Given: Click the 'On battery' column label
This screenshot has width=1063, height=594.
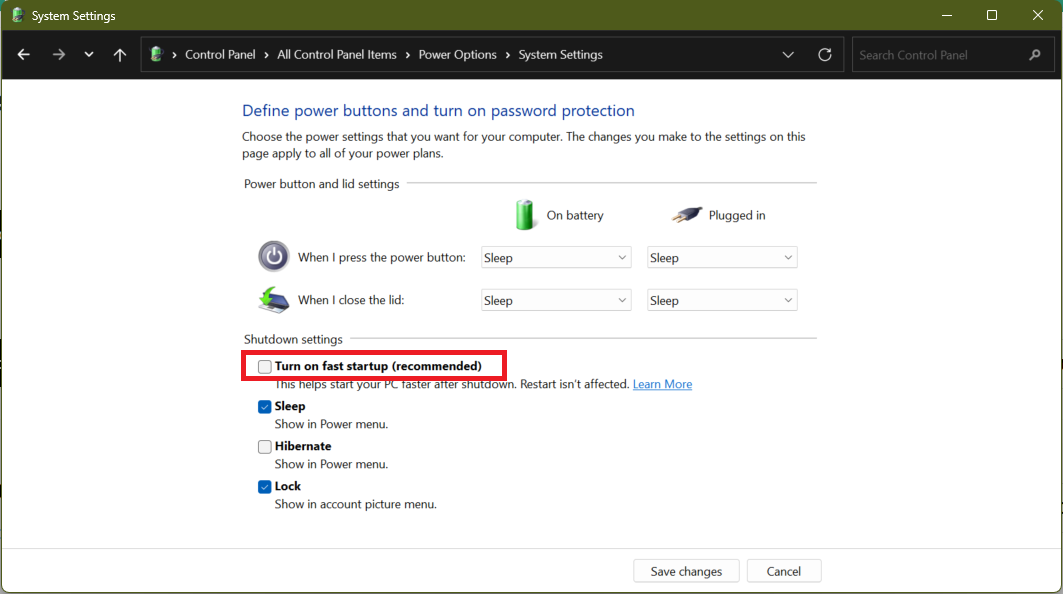Looking at the screenshot, I should 575,216.
